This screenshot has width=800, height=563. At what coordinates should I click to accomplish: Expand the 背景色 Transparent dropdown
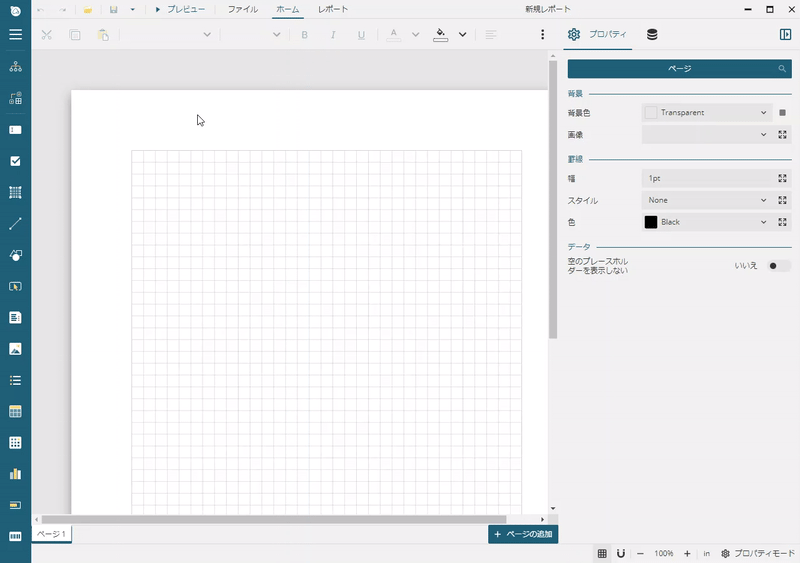pyautogui.click(x=706, y=113)
